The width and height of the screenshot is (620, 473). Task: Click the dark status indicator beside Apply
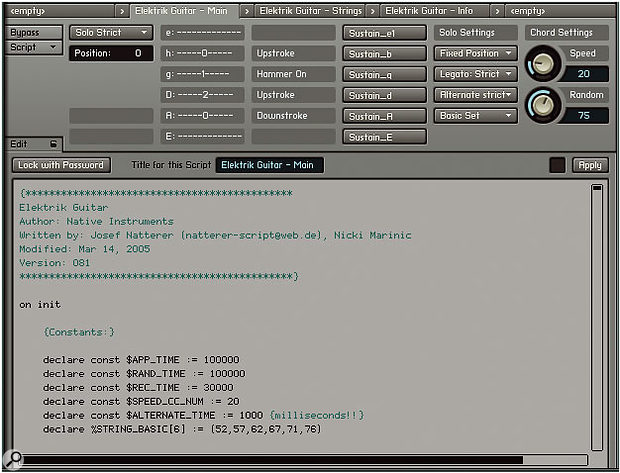558,165
